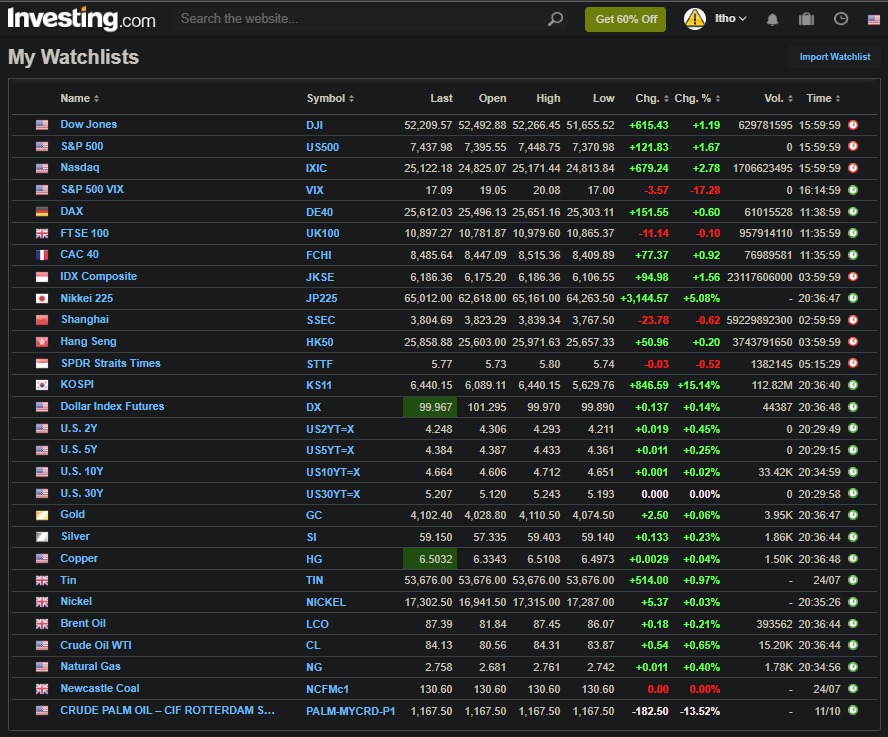Click the South Korea flag beside KOSPI
The height and width of the screenshot is (737, 888).
click(42, 385)
